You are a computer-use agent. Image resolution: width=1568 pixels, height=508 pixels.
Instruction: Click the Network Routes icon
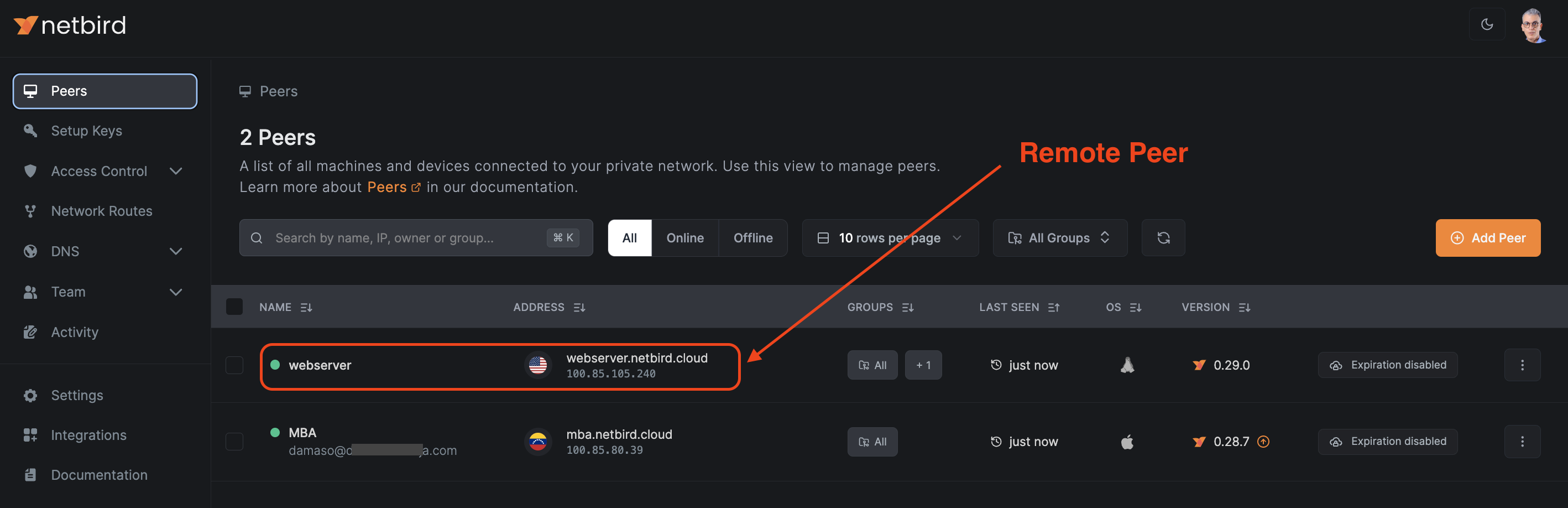30,211
